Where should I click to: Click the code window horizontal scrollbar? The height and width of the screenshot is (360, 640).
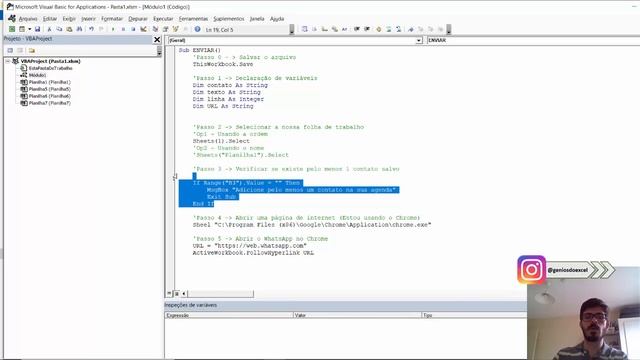point(220,293)
